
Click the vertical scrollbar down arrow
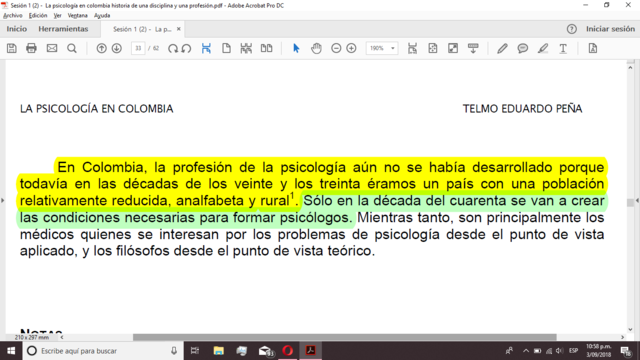tap(630, 329)
